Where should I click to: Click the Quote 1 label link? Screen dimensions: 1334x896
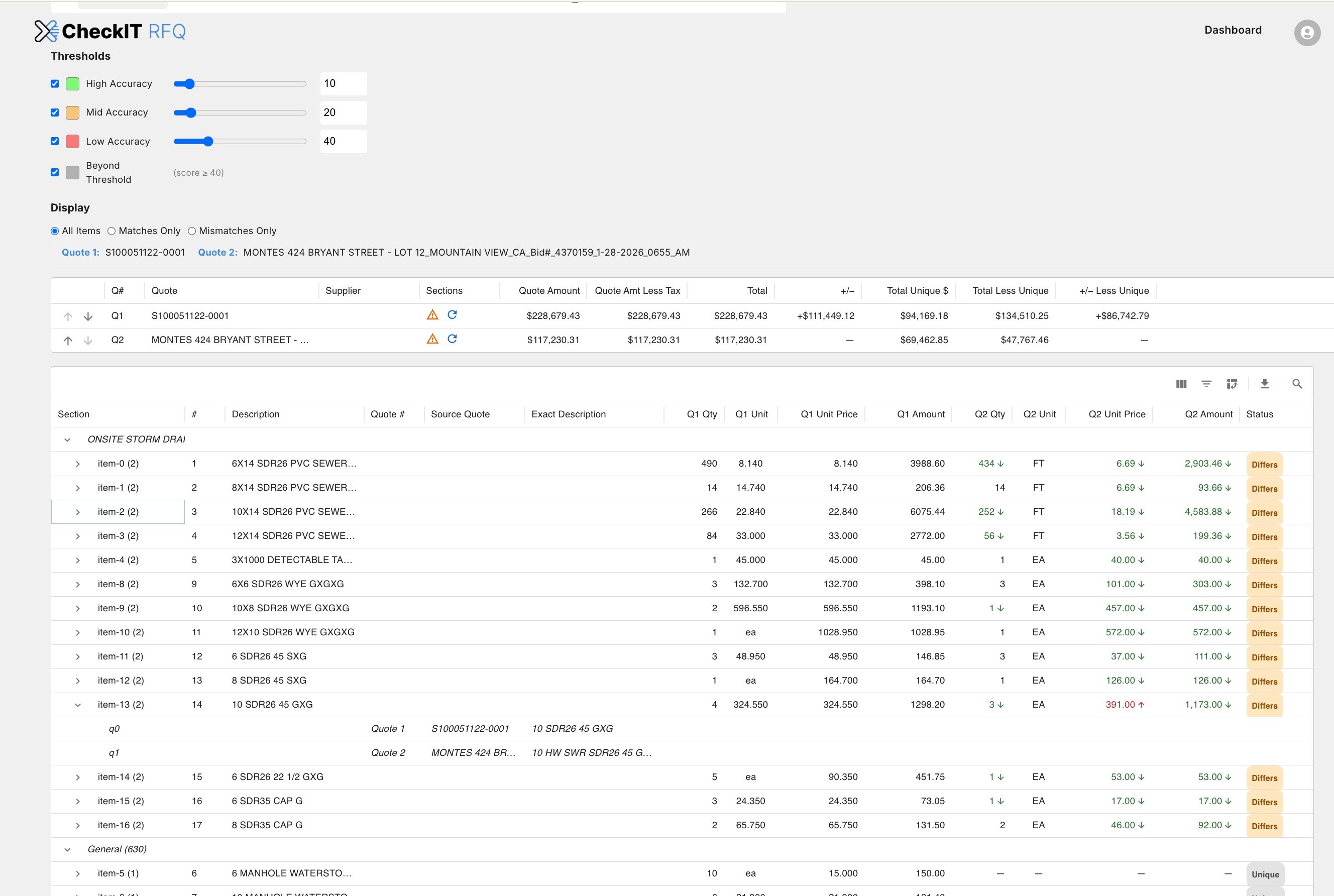coord(80,252)
